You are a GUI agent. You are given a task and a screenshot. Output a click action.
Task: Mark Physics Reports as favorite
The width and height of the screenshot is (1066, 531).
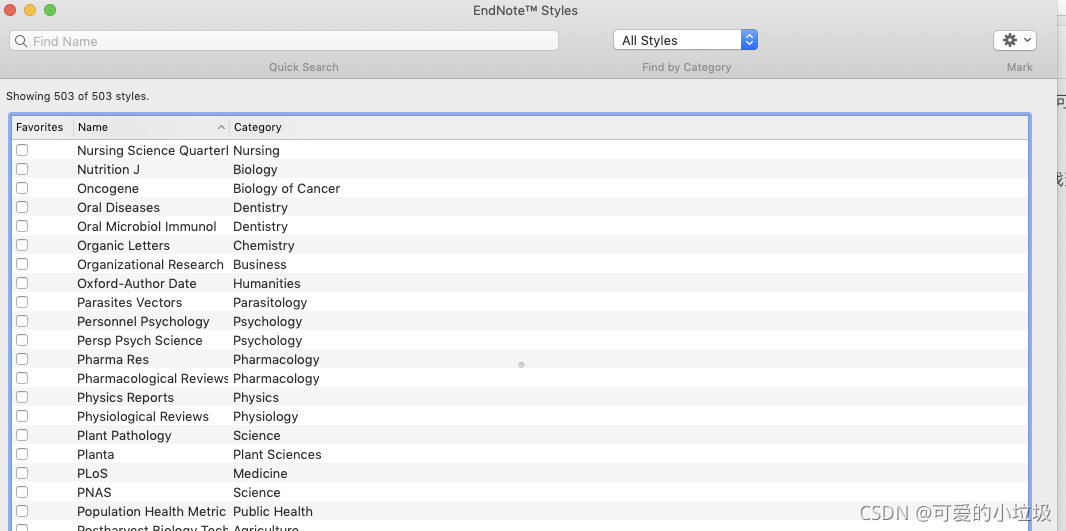22,398
